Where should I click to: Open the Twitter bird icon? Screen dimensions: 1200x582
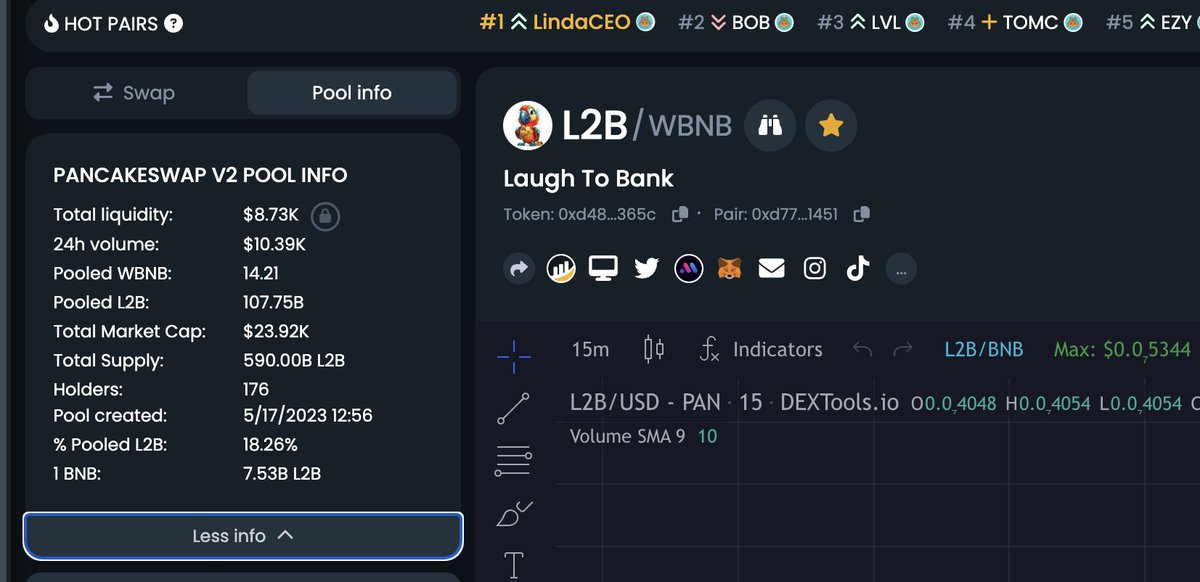tap(646, 269)
